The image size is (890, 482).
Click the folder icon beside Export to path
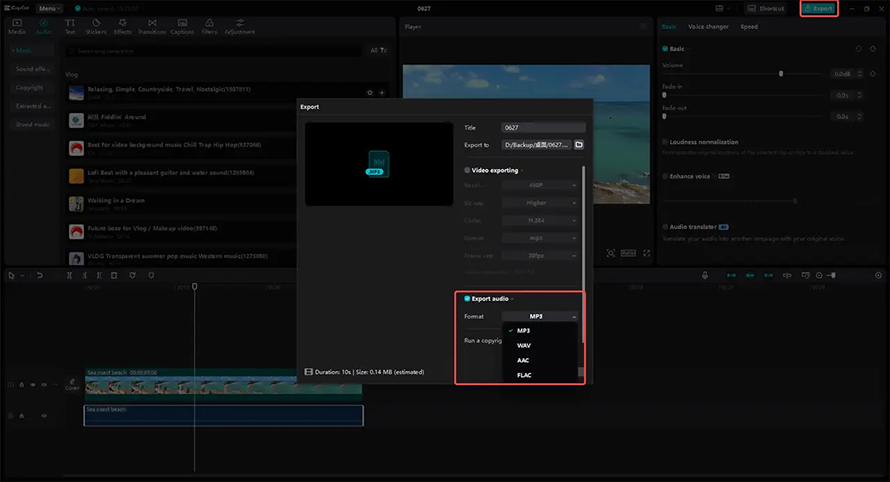click(579, 145)
